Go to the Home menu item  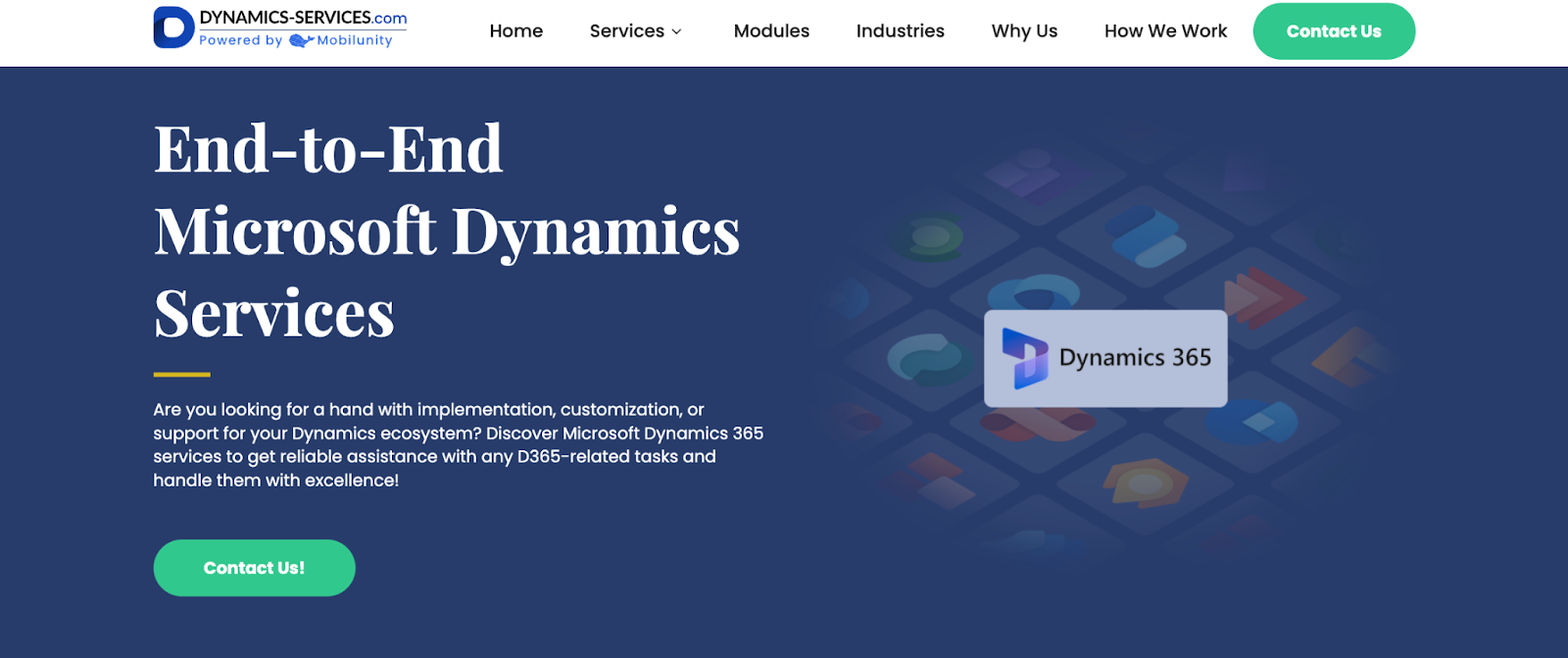[516, 31]
